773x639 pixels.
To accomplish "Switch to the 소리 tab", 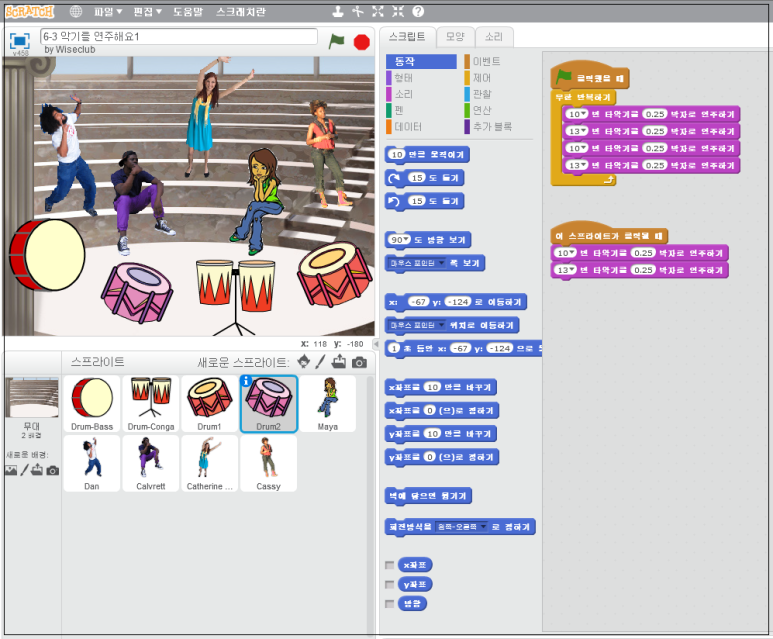I will coord(494,36).
